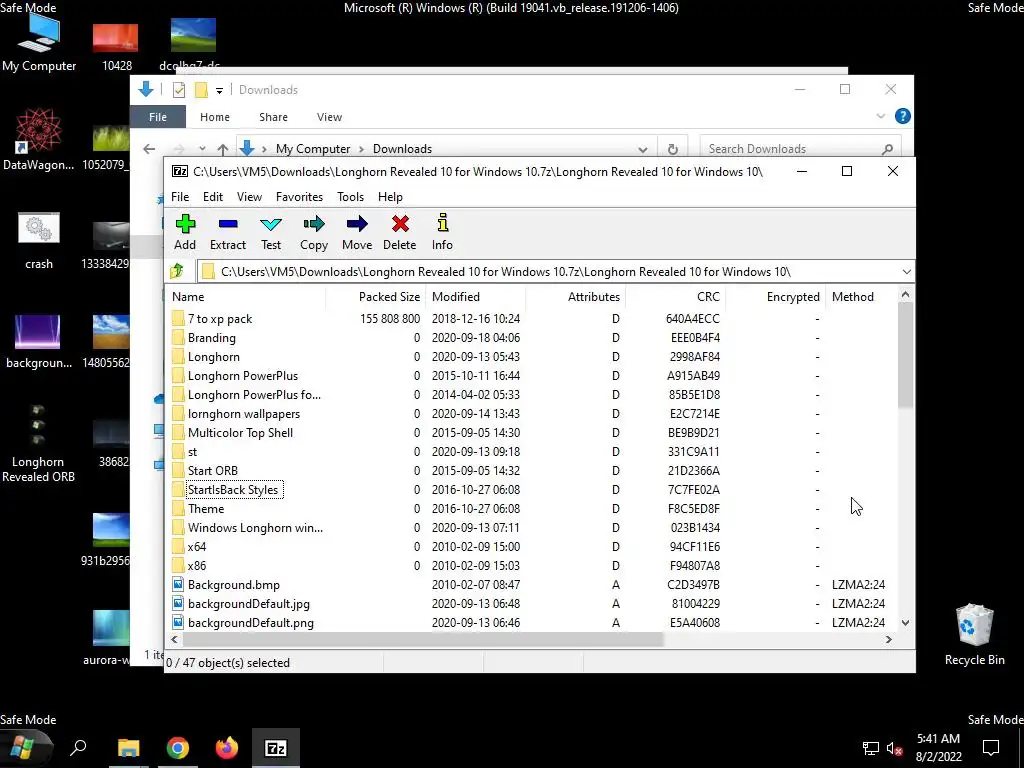The height and width of the screenshot is (768, 1024).
Task: Click the Copy toolbar button
Action: 313,232
